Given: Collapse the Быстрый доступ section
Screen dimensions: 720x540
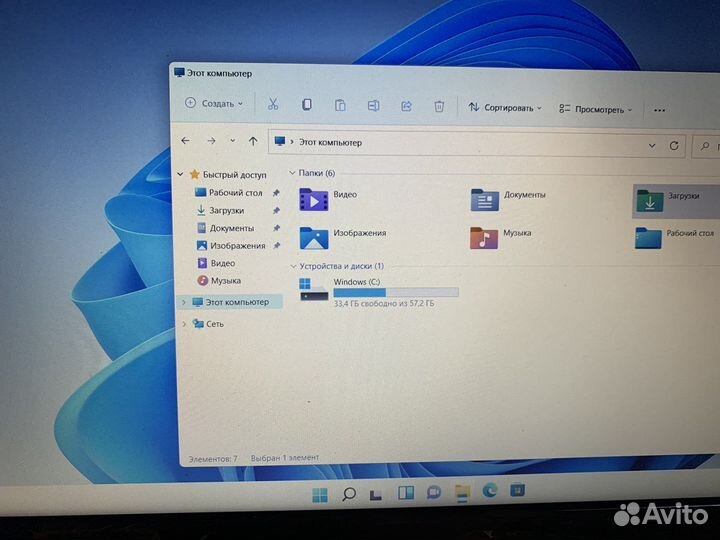Looking at the screenshot, I should 180,174.
